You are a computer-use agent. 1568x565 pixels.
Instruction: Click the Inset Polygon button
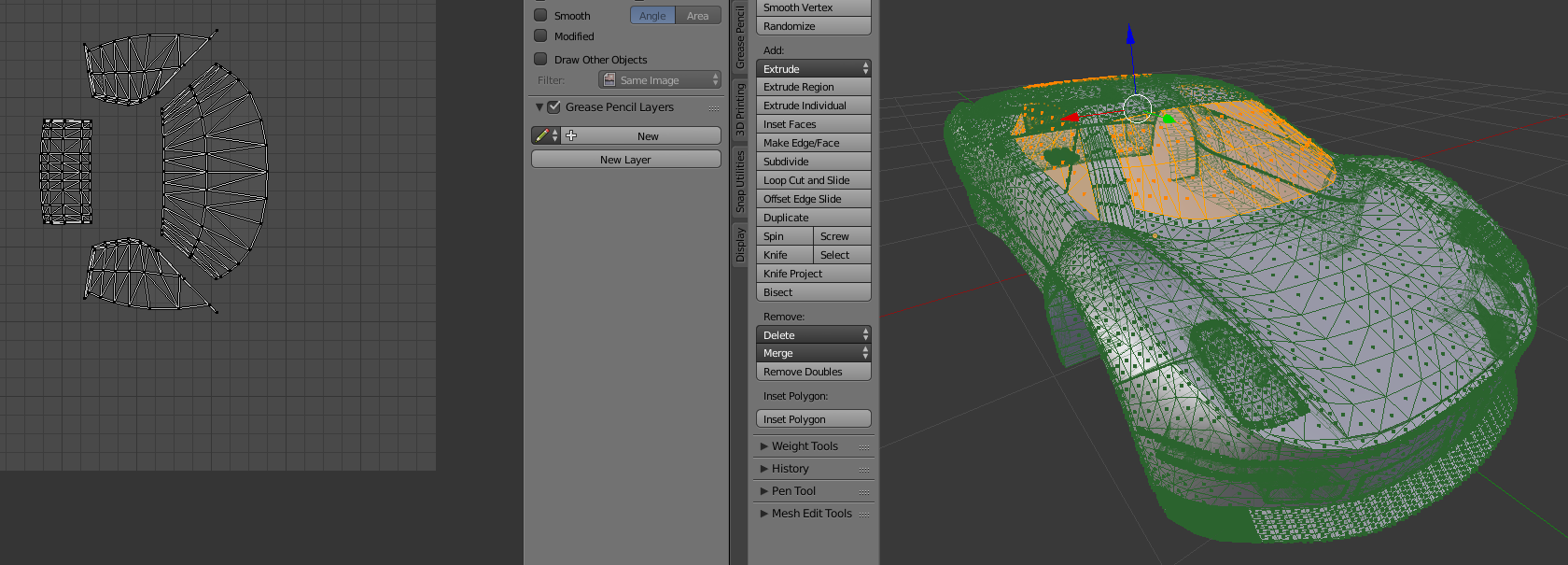coord(813,419)
